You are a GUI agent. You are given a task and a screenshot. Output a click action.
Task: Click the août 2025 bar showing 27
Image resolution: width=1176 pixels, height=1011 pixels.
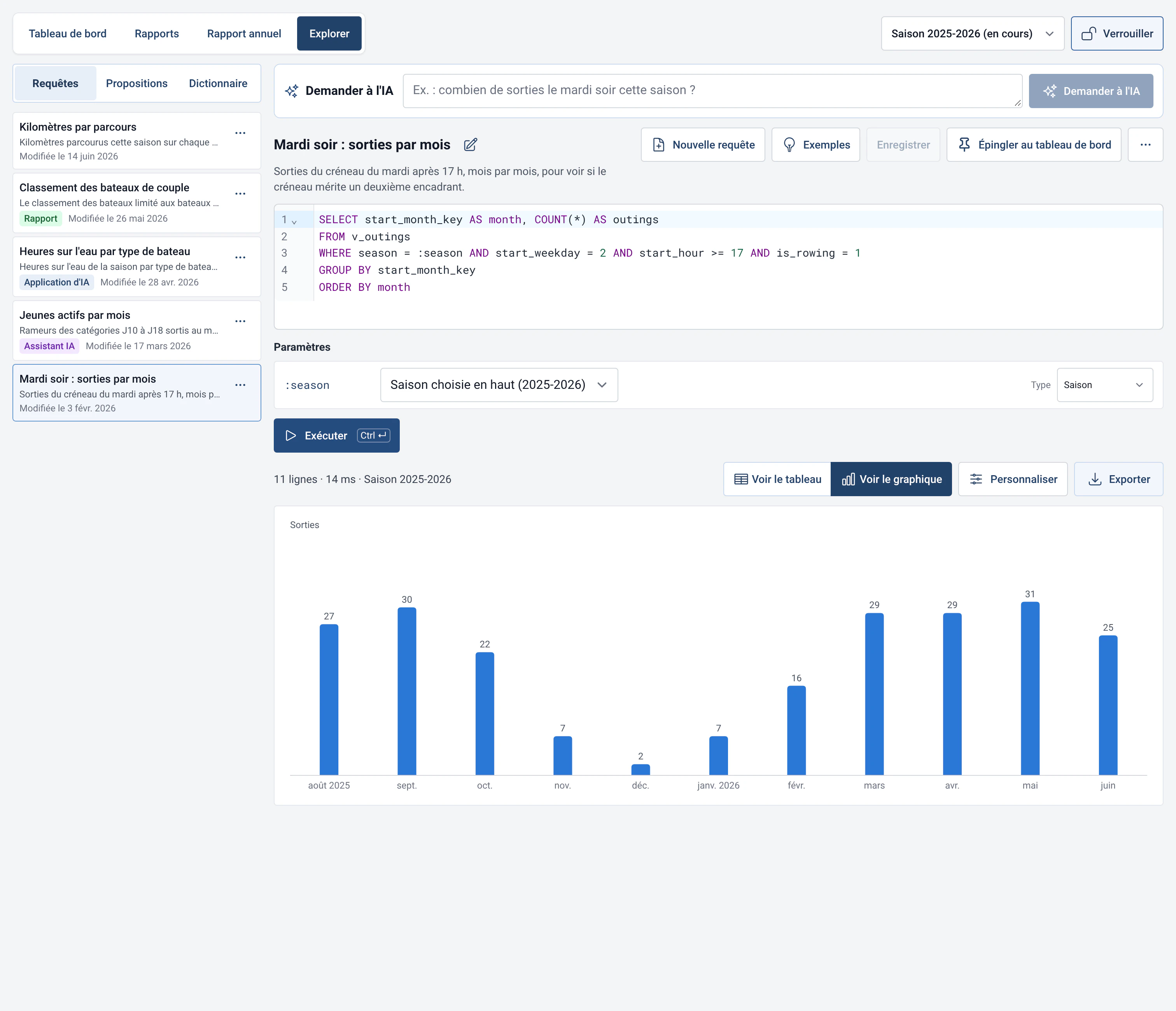point(329,700)
